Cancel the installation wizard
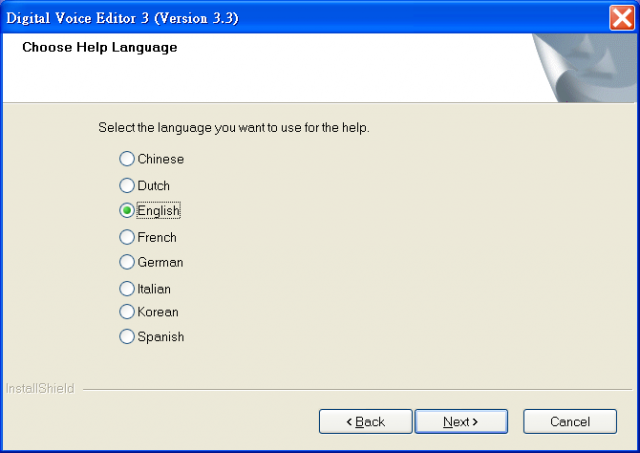 (570, 422)
